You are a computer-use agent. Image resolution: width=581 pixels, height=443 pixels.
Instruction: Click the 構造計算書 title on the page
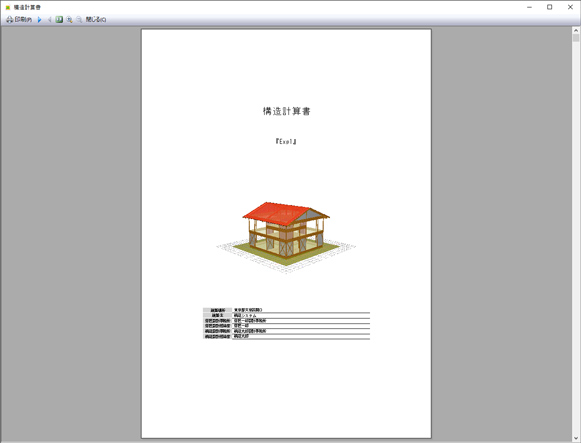click(x=286, y=111)
